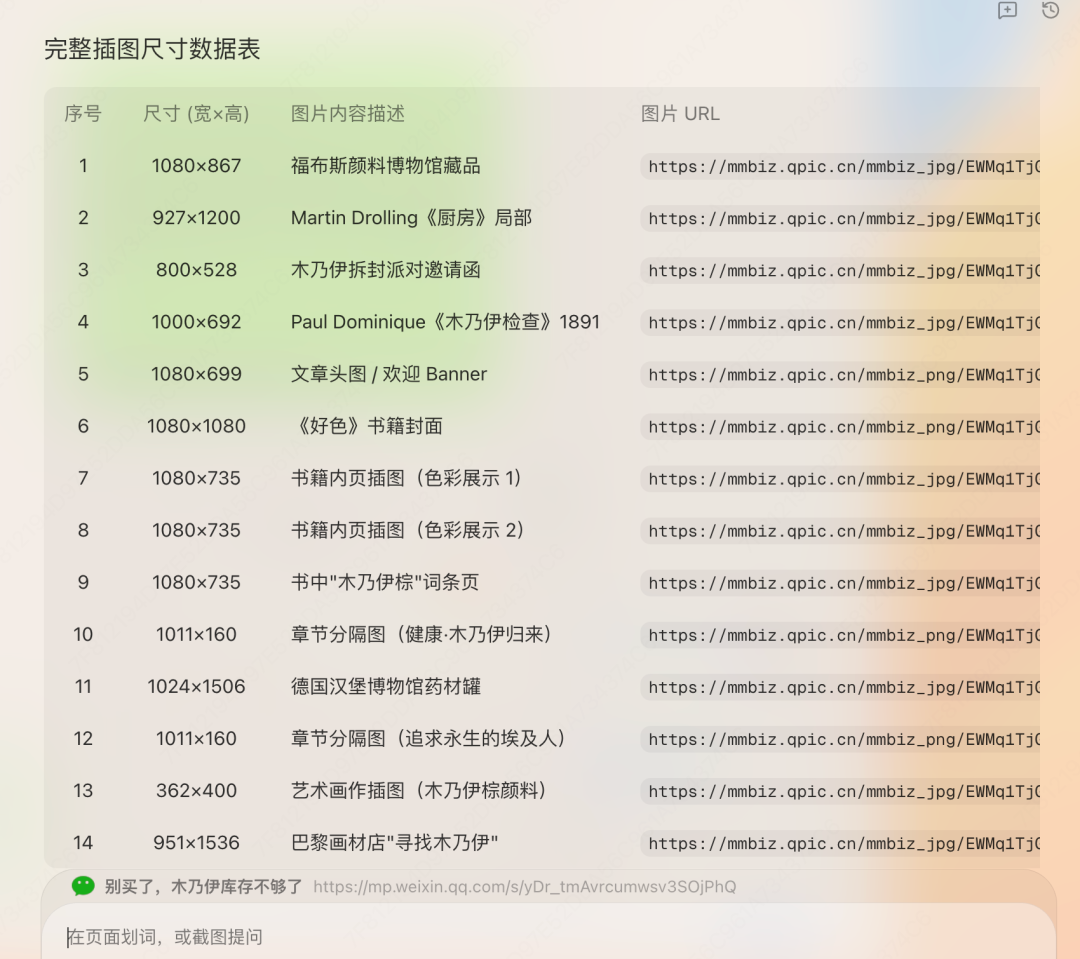Click the green WeChat icon beside the article title

(83, 886)
